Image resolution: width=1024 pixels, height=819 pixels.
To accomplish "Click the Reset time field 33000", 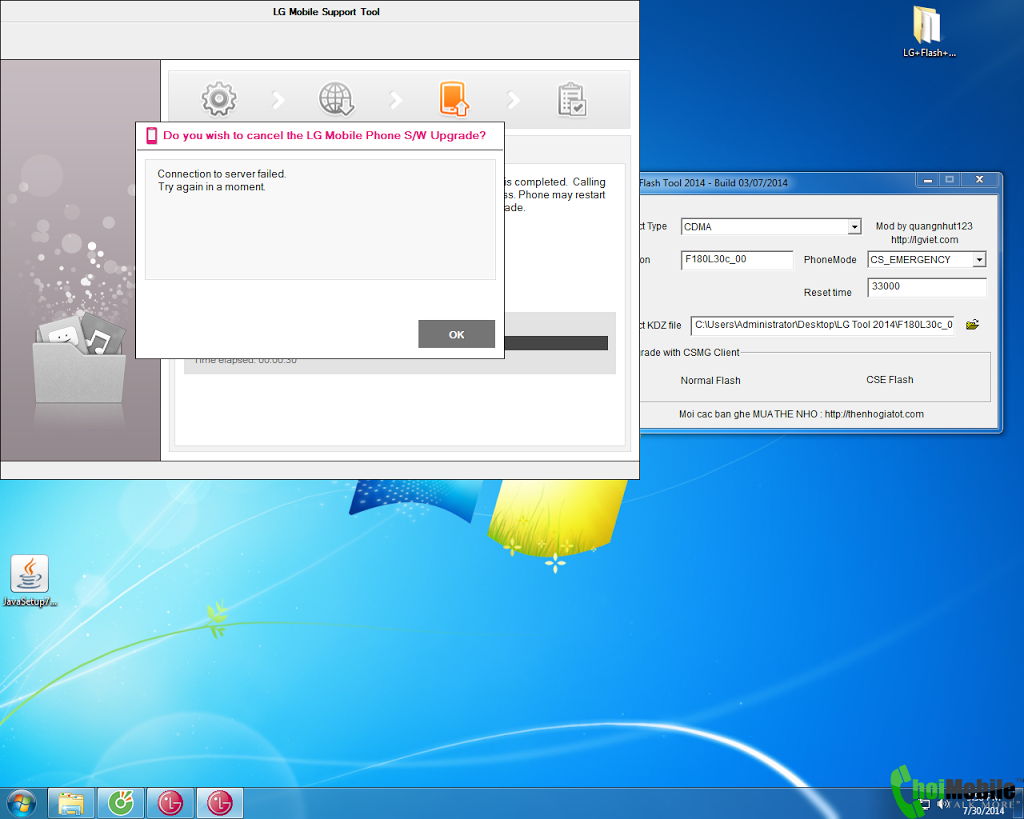I will point(926,287).
